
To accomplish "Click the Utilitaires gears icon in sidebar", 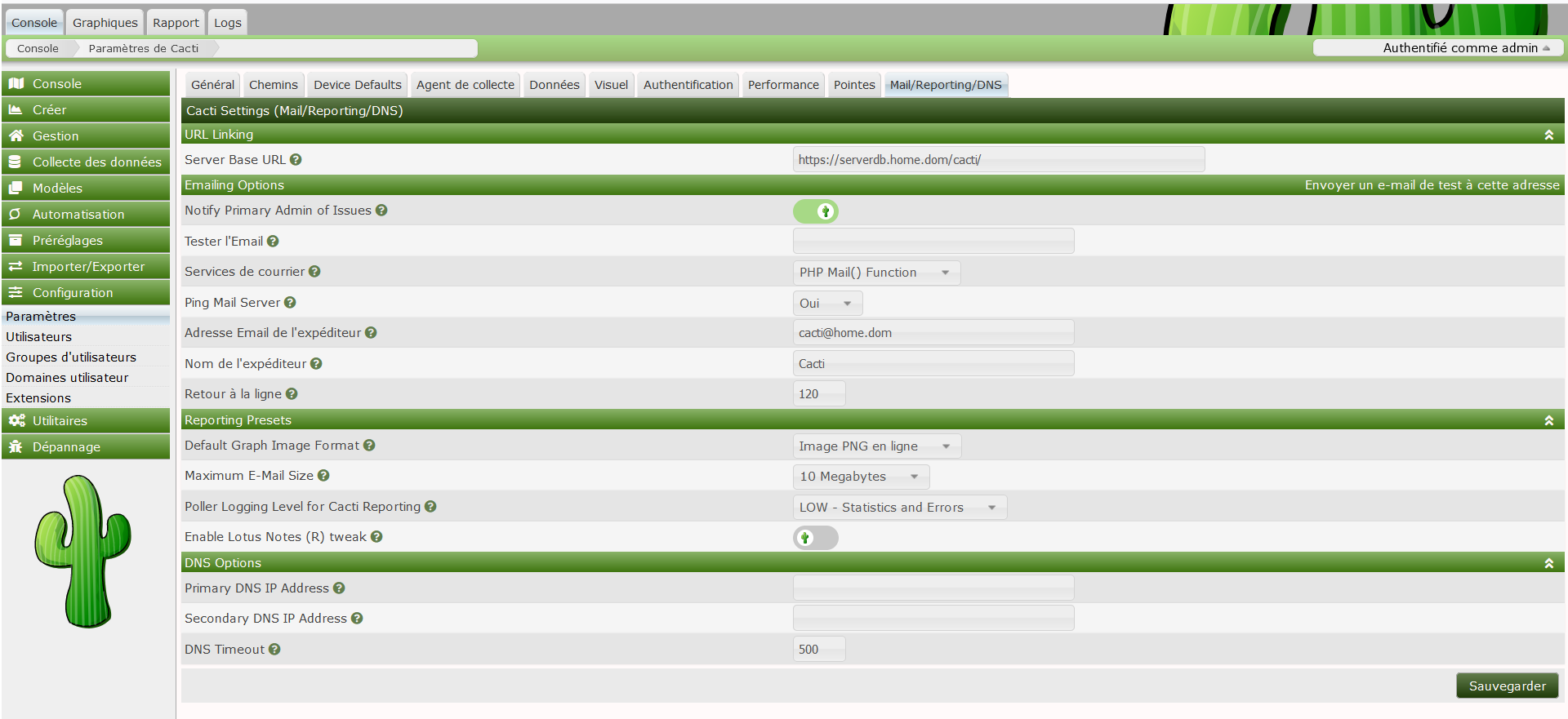I will (16, 421).
